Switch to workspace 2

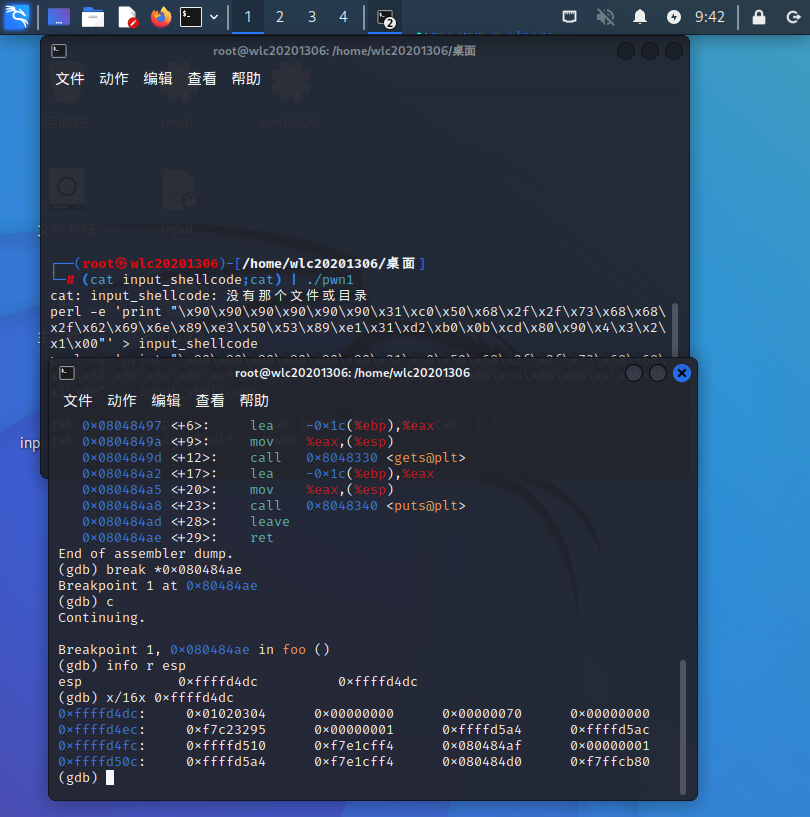click(x=280, y=17)
